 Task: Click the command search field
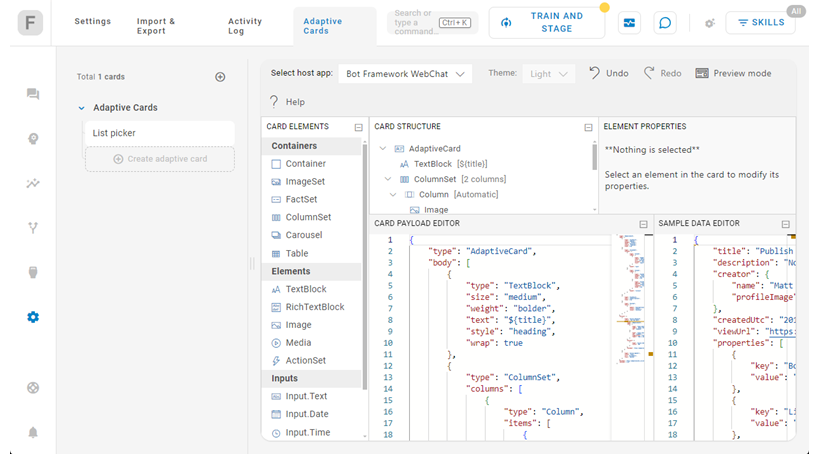(411, 23)
